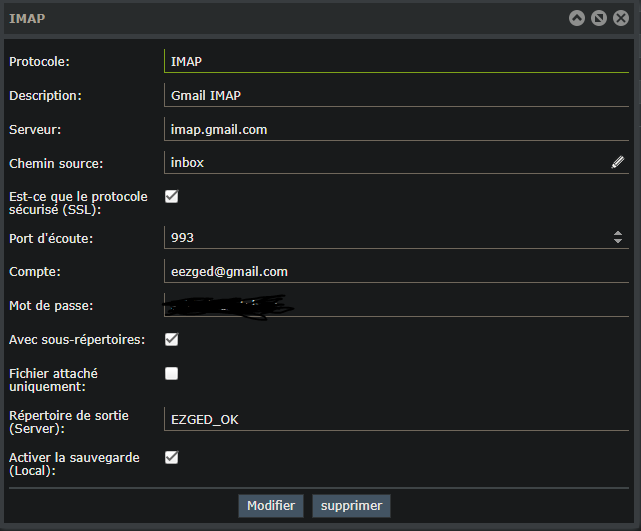Viewport: 641px width, 531px height.
Task: Toggle the Activer la sauvegarde (Local) checkbox
Action: coord(171,457)
